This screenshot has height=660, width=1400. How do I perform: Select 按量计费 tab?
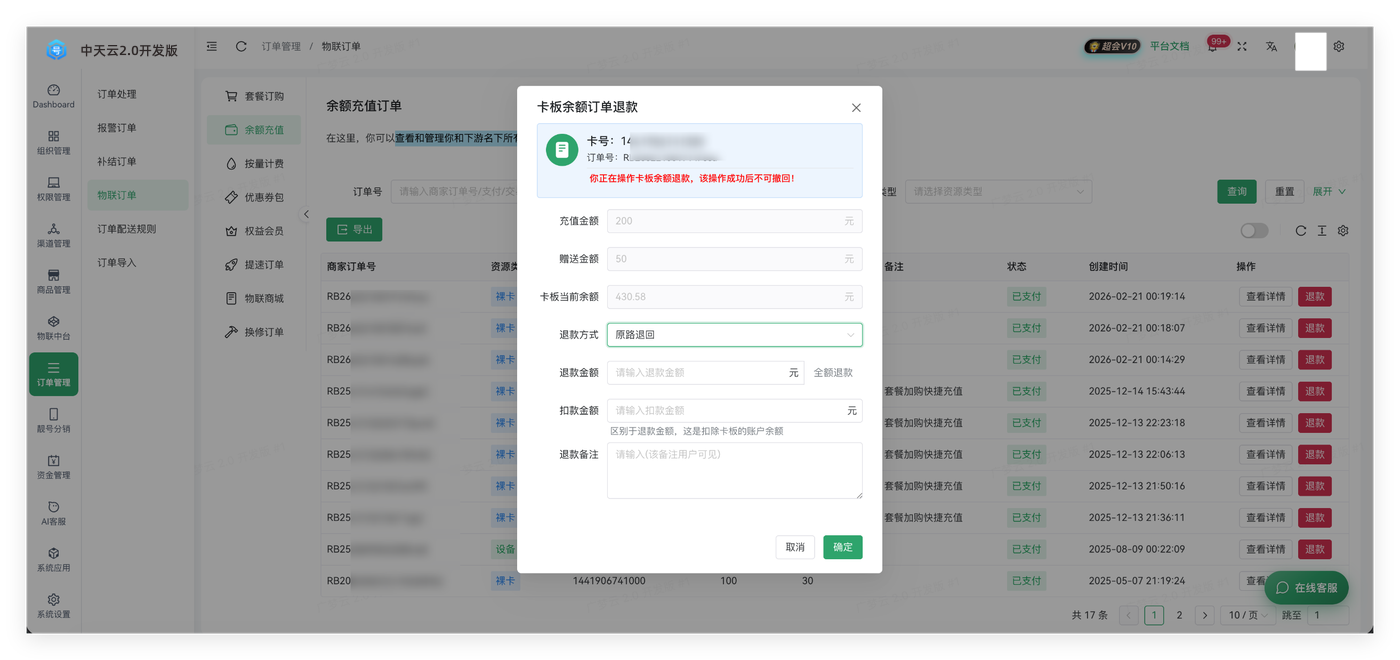tap(254, 163)
